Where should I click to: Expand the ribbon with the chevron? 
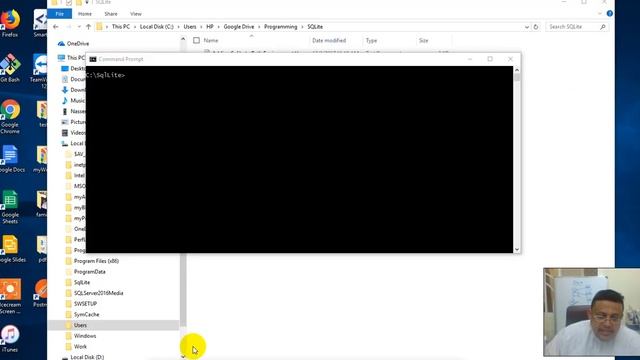click(x=600, y=13)
